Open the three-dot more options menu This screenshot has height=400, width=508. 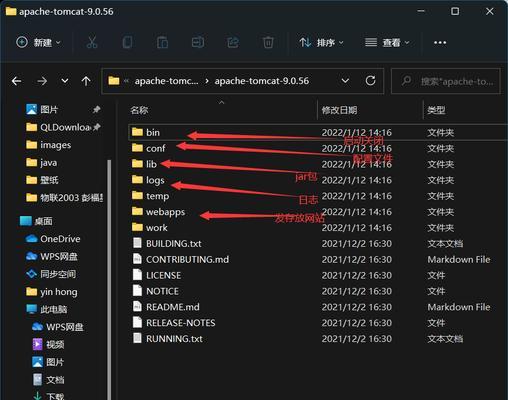(440, 42)
